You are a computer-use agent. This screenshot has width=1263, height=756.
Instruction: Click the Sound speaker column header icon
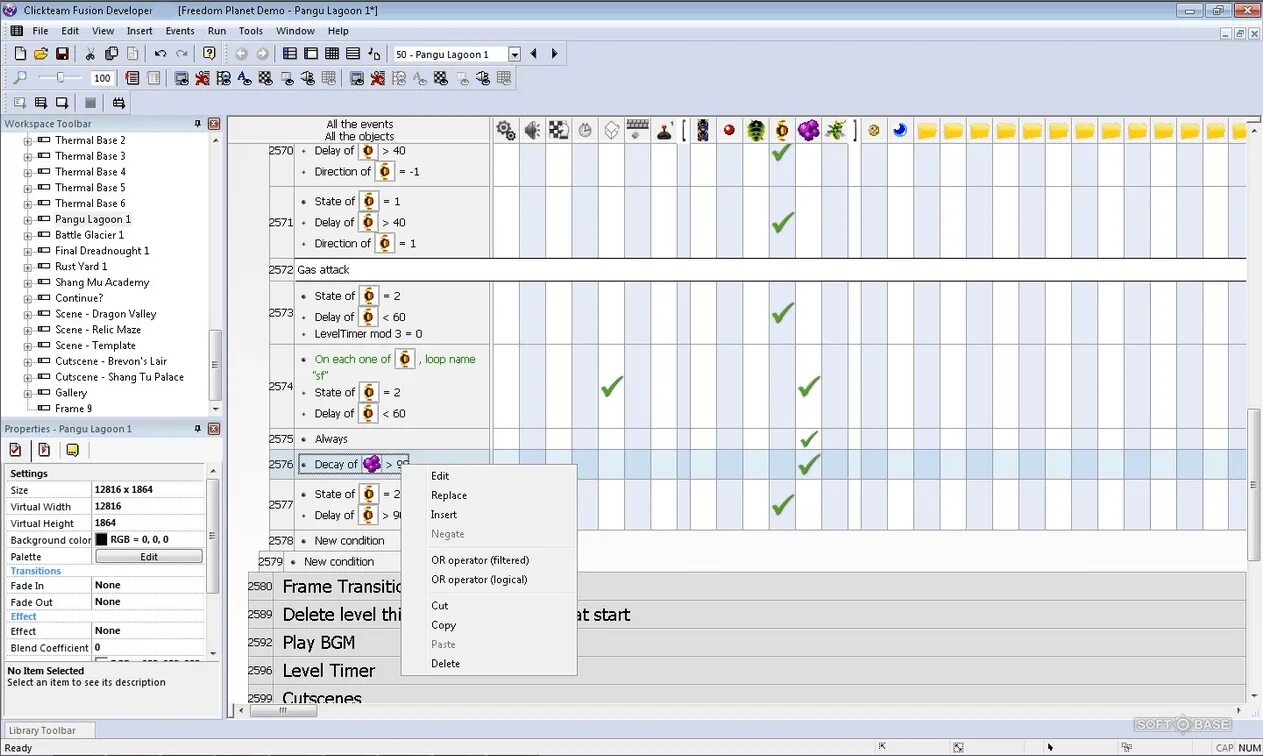(532, 130)
